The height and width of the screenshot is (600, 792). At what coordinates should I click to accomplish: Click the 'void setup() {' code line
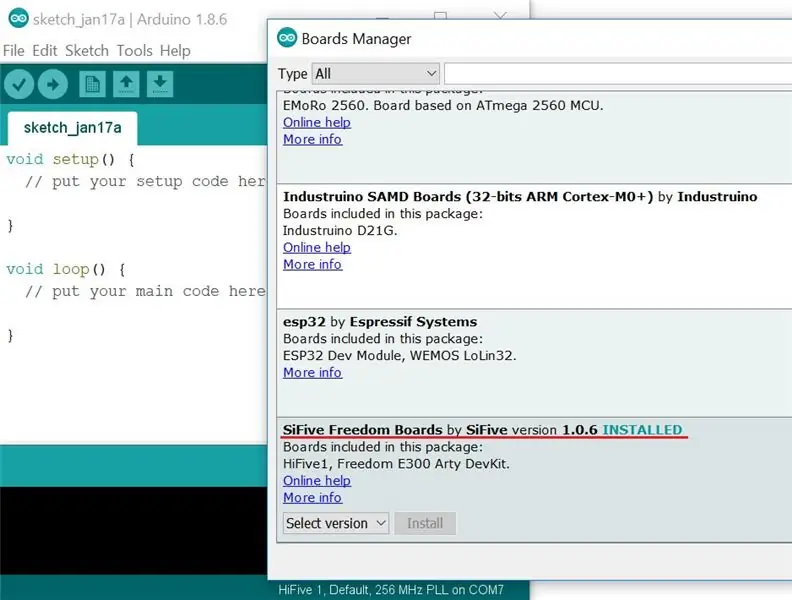tap(71, 160)
